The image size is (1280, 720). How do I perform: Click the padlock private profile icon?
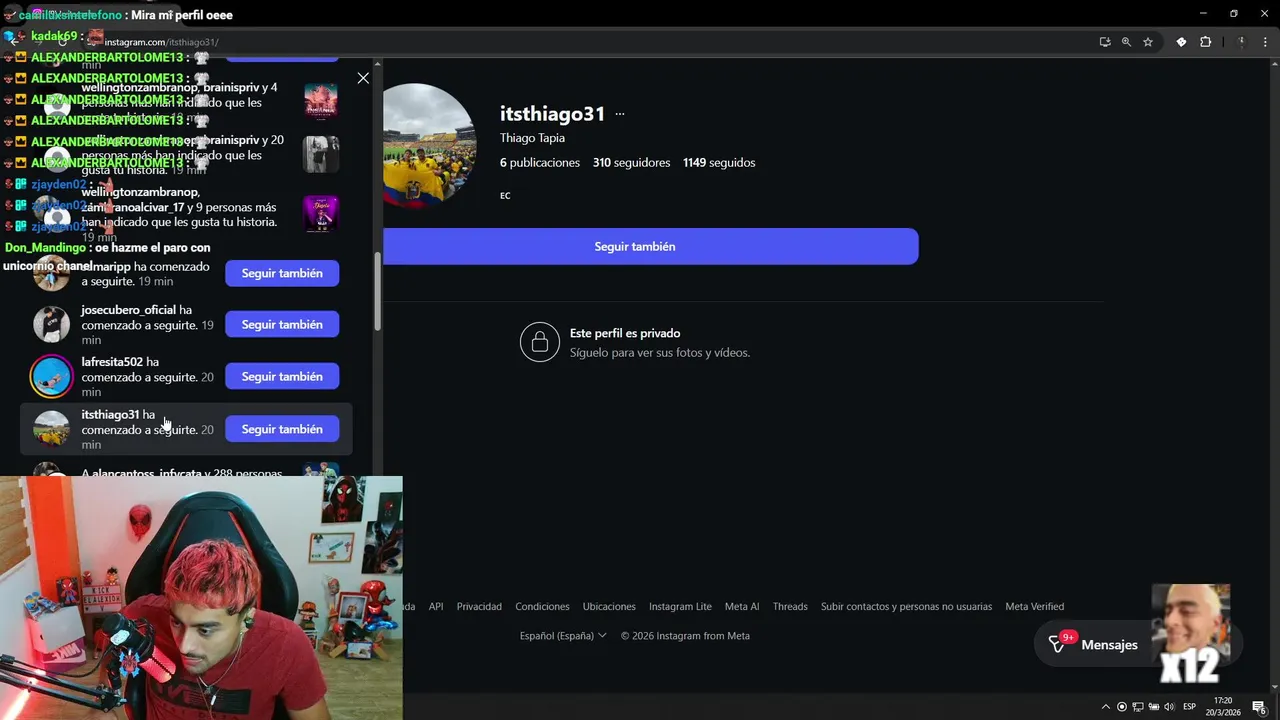(540, 343)
